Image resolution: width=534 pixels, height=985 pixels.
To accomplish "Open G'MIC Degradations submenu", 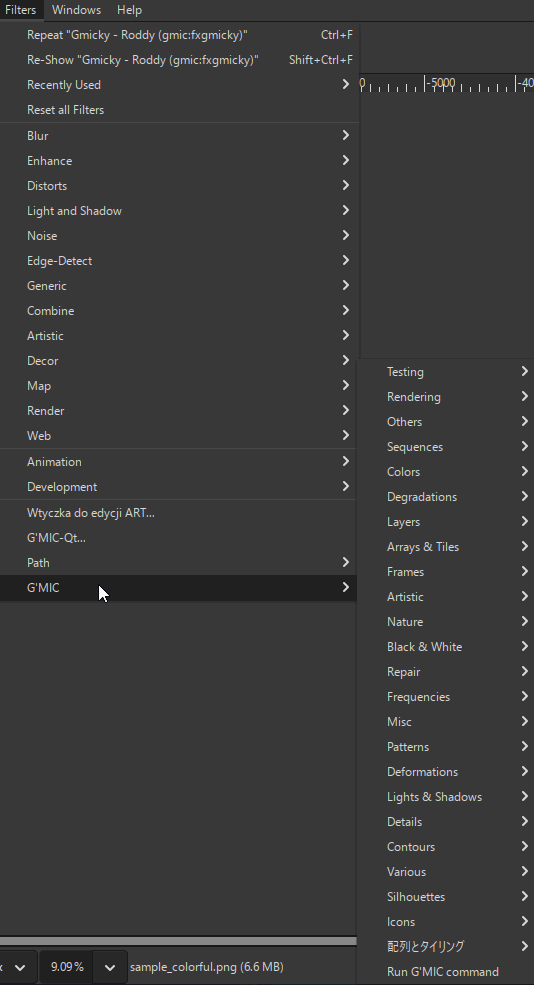I will 445,497.
